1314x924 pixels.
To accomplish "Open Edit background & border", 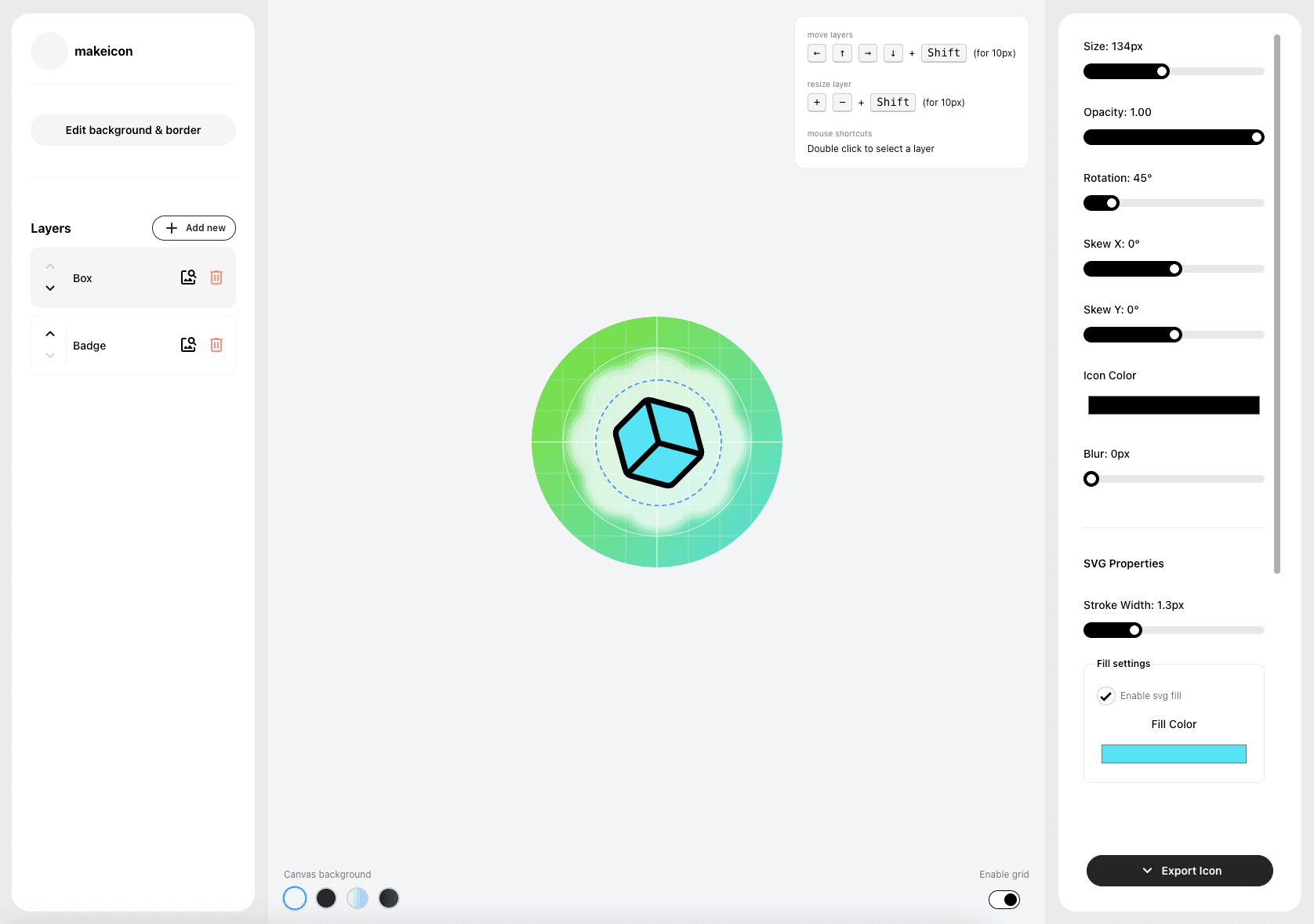I will pos(133,130).
